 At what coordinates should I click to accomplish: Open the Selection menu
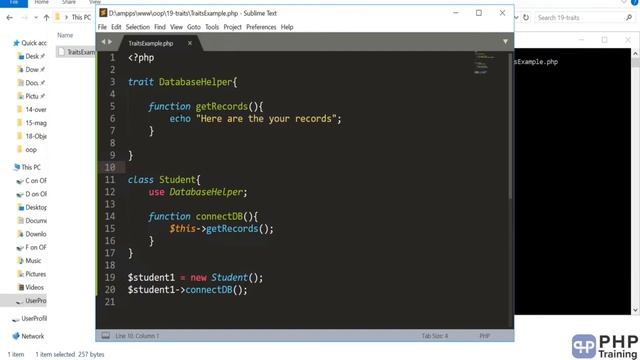click(x=138, y=27)
